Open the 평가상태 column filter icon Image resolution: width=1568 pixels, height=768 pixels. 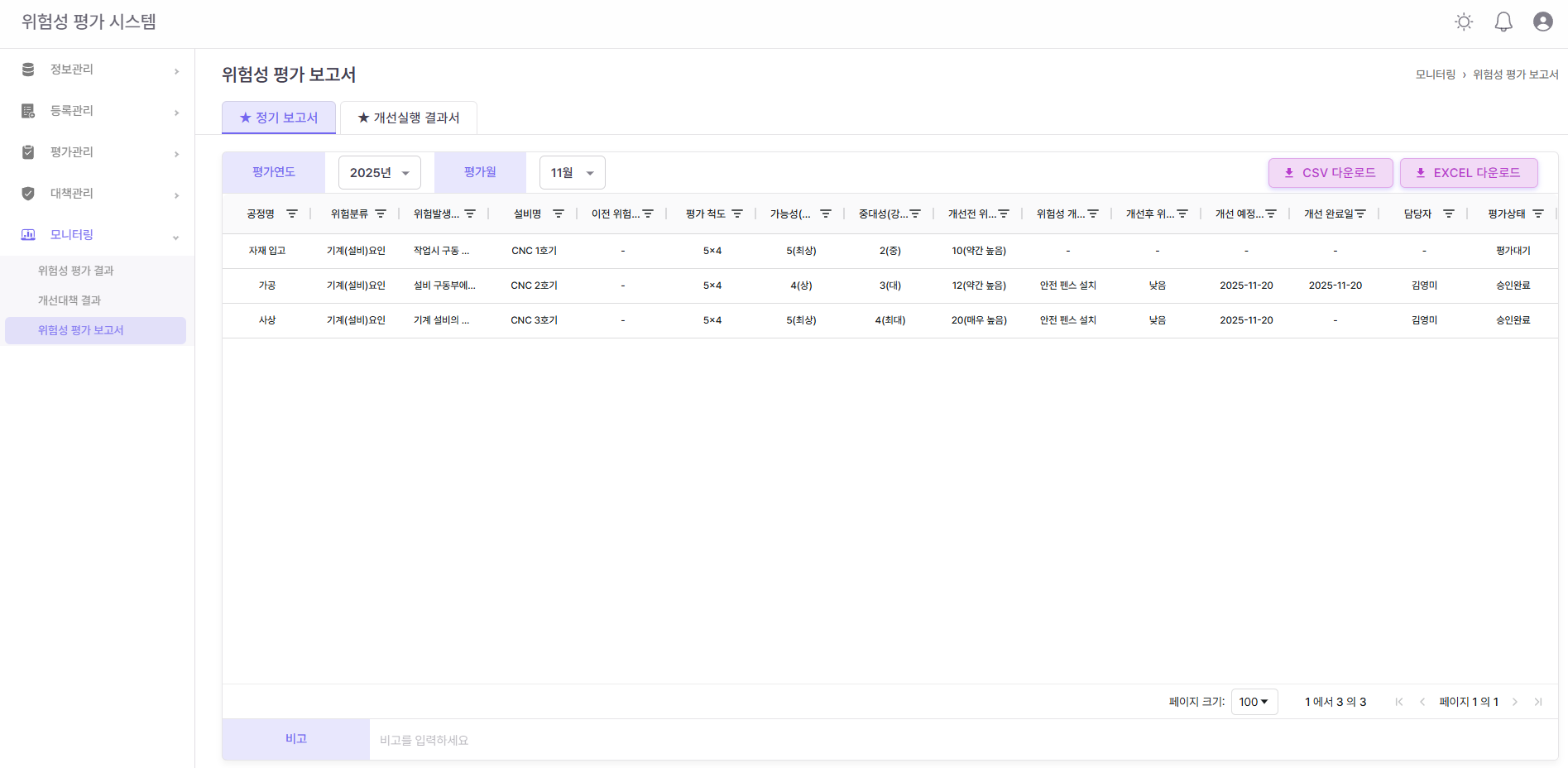pos(1538,214)
